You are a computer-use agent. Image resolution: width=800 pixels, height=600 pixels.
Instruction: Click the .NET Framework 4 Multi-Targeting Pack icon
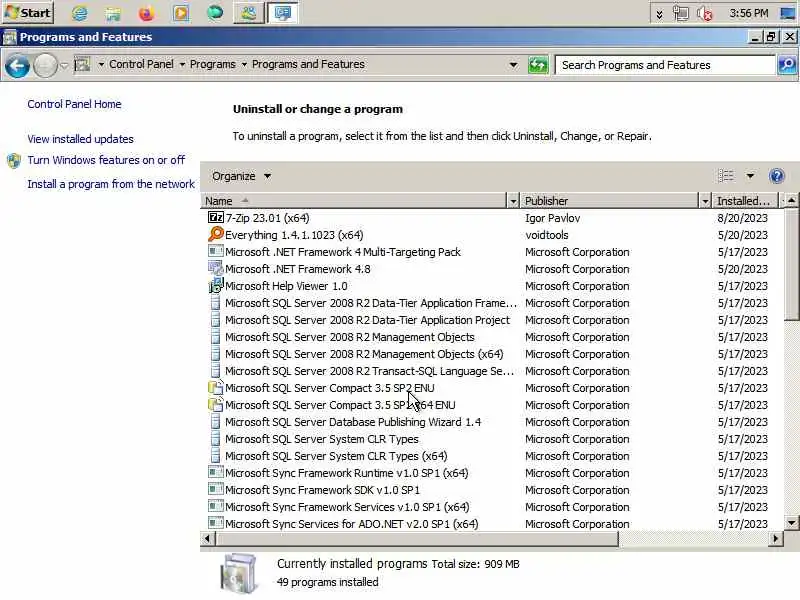coord(216,252)
